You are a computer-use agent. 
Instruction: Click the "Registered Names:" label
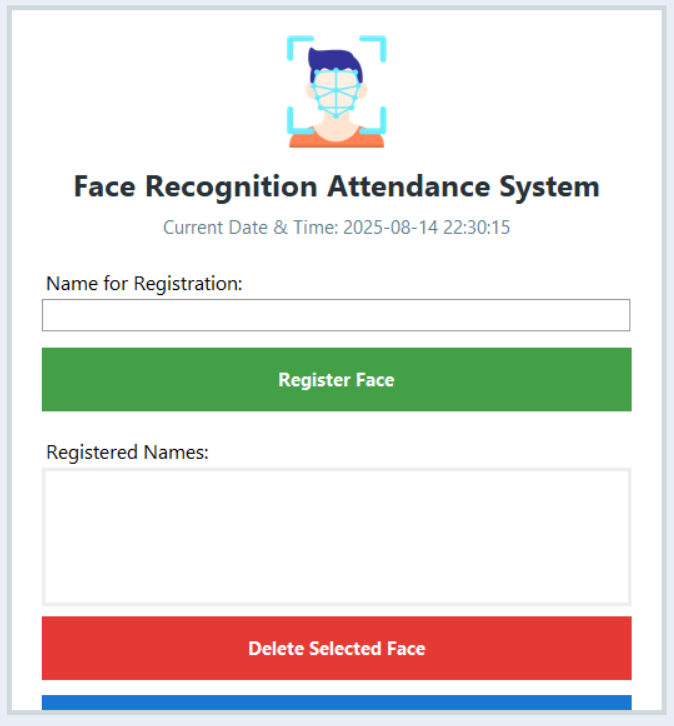[x=128, y=452]
